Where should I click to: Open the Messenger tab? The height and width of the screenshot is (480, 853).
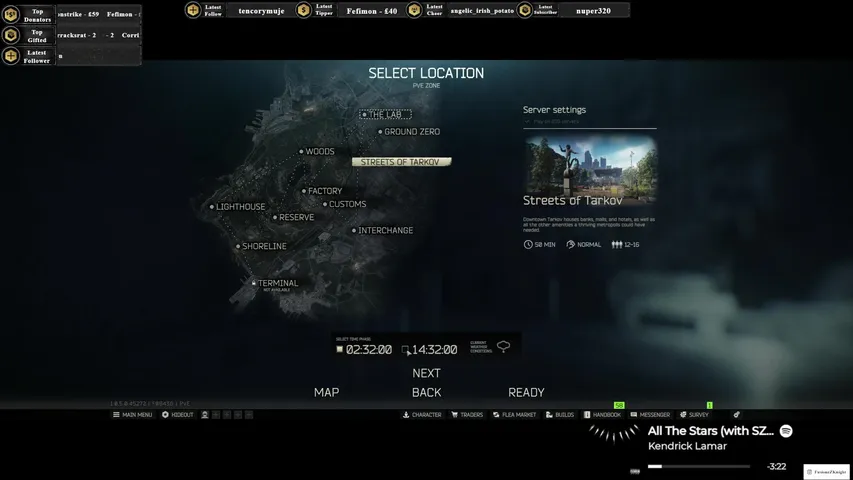pyautogui.click(x=650, y=415)
